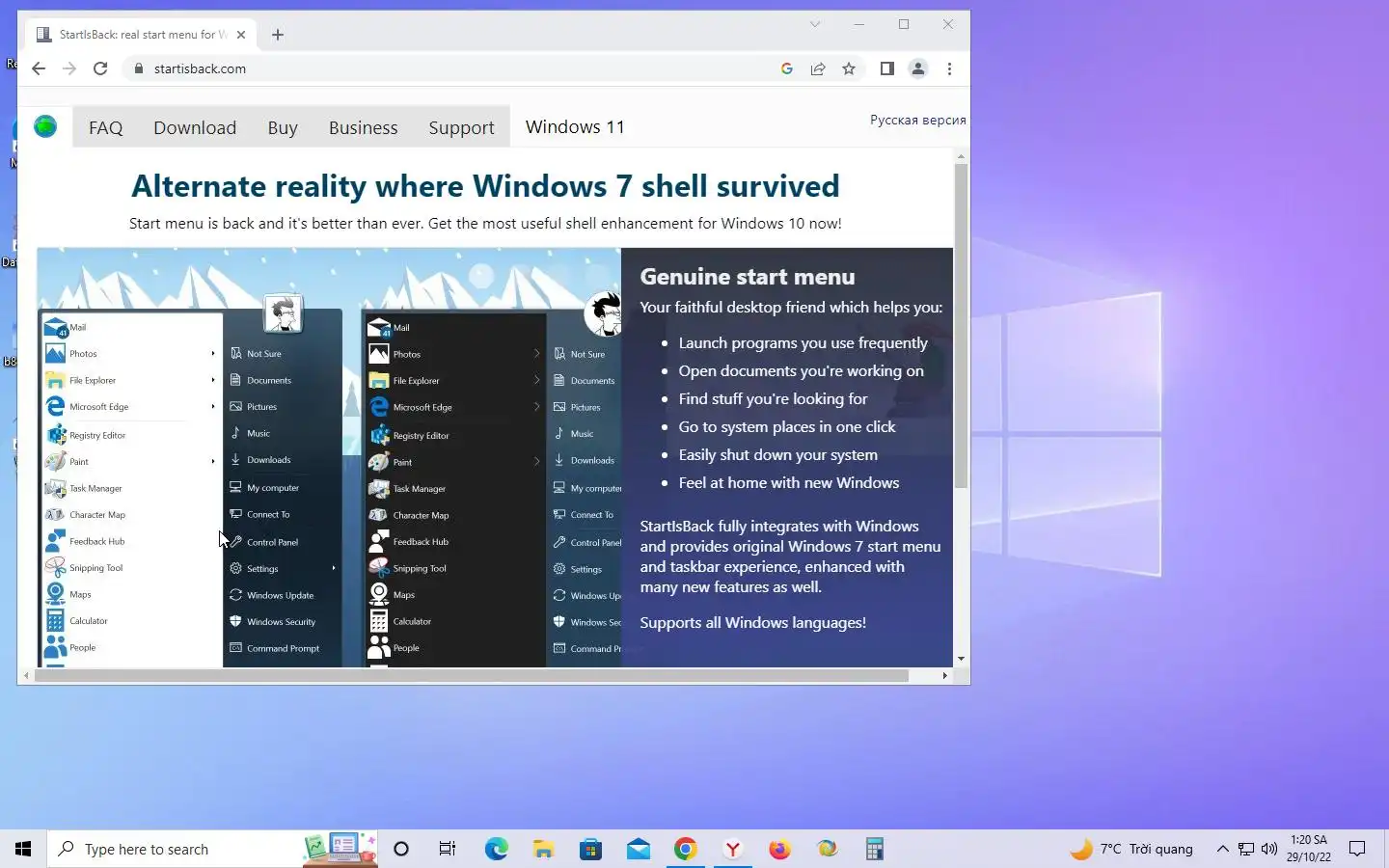The image size is (1389, 868).
Task: Go back using the browser back arrow
Action: pyautogui.click(x=39, y=68)
